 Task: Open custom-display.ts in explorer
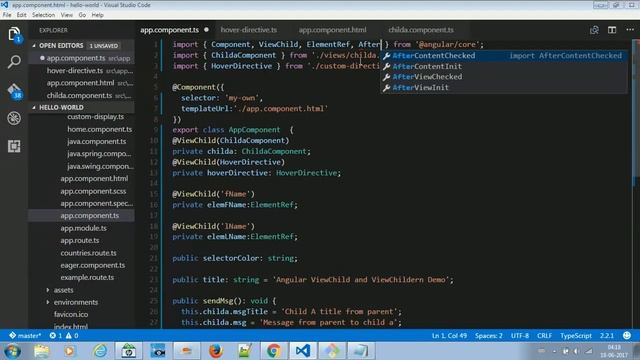coord(96,117)
